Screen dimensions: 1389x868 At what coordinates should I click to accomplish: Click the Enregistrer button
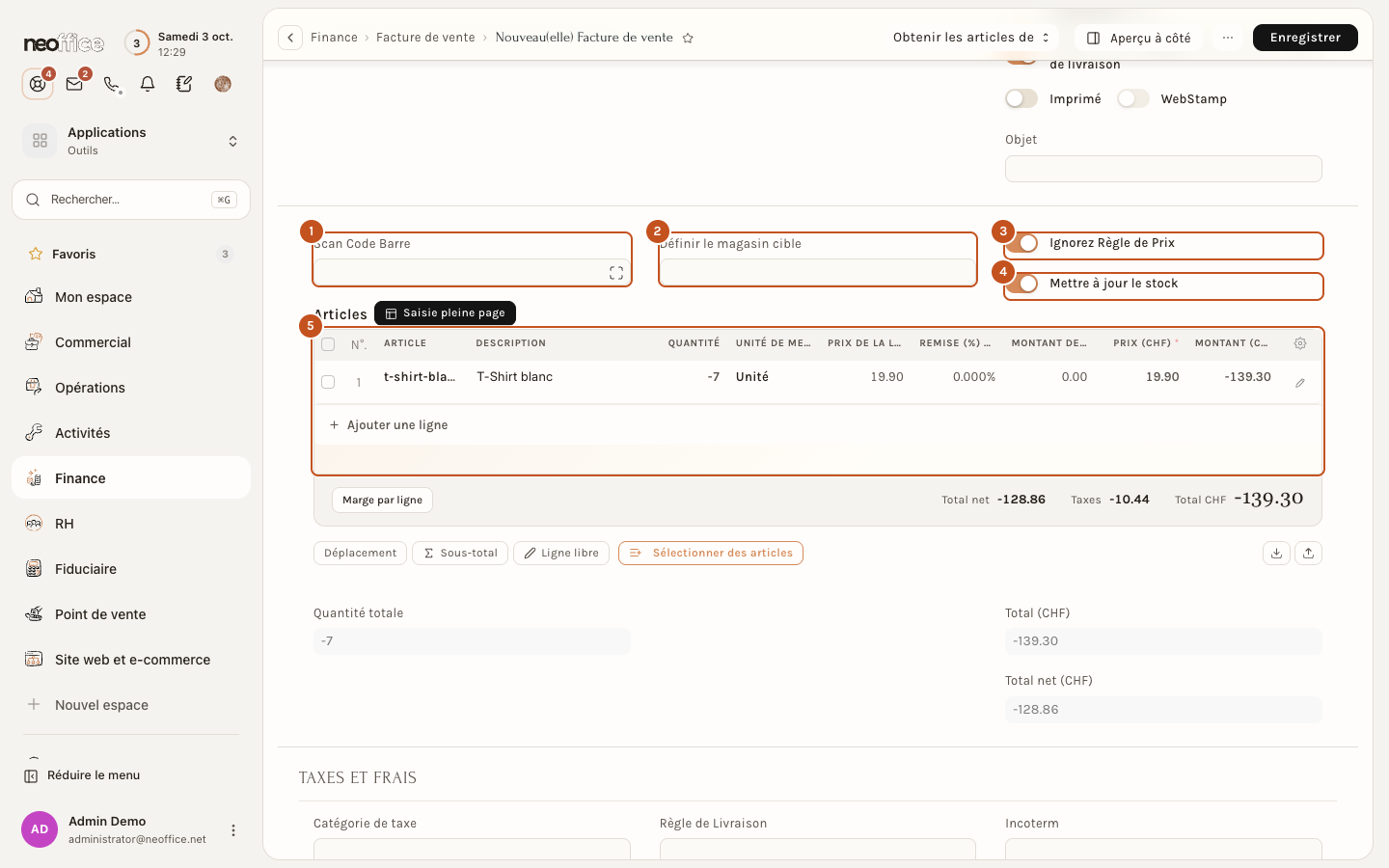point(1305,38)
